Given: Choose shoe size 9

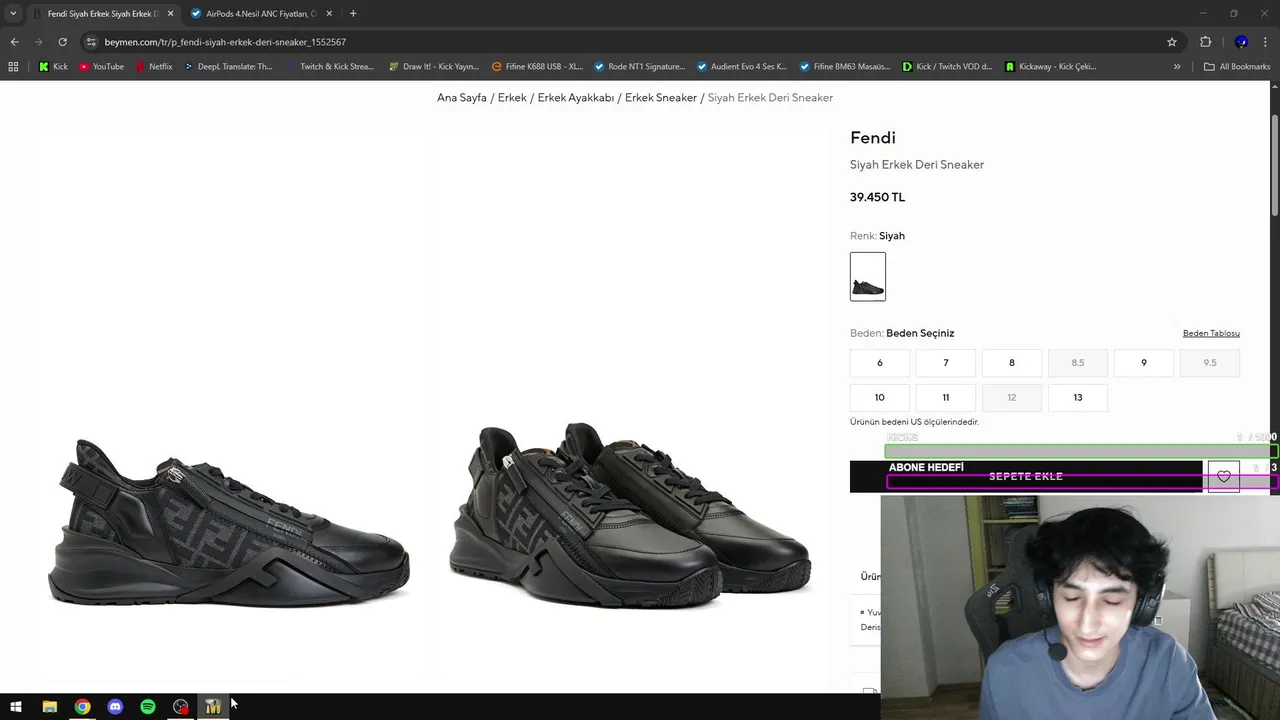Looking at the screenshot, I should (1144, 363).
